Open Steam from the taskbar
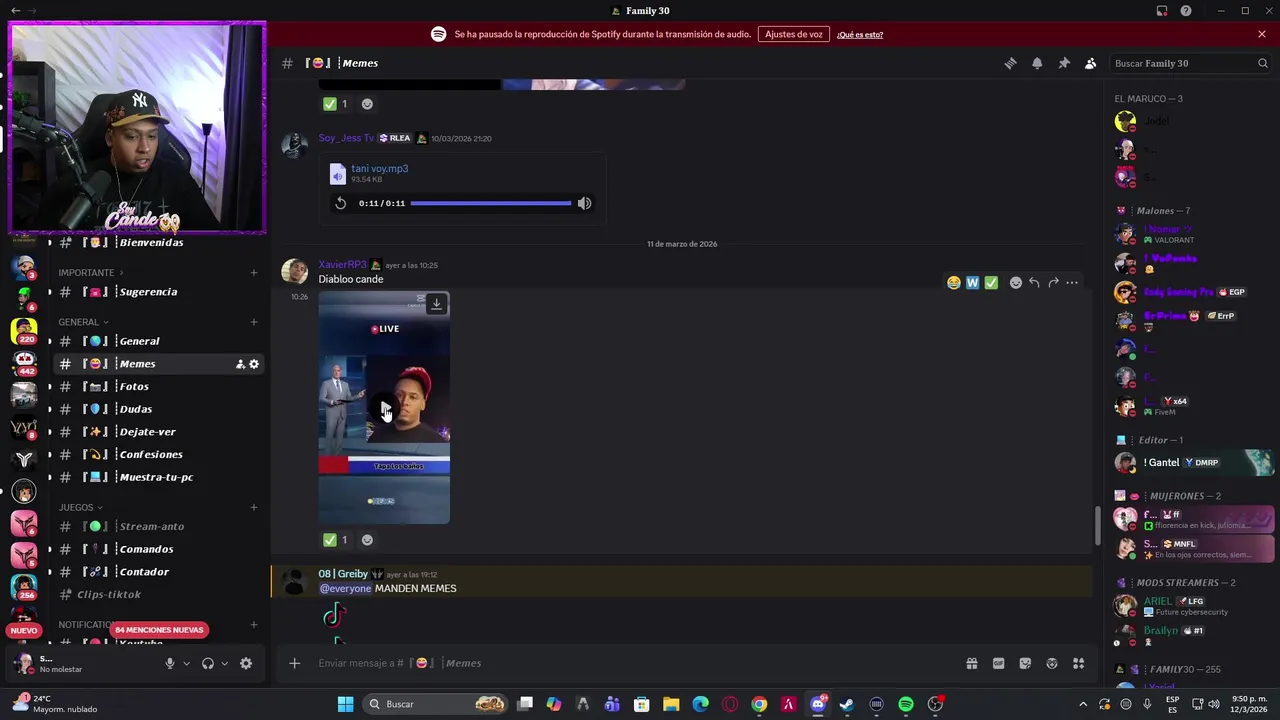The width and height of the screenshot is (1280, 720). (847, 704)
